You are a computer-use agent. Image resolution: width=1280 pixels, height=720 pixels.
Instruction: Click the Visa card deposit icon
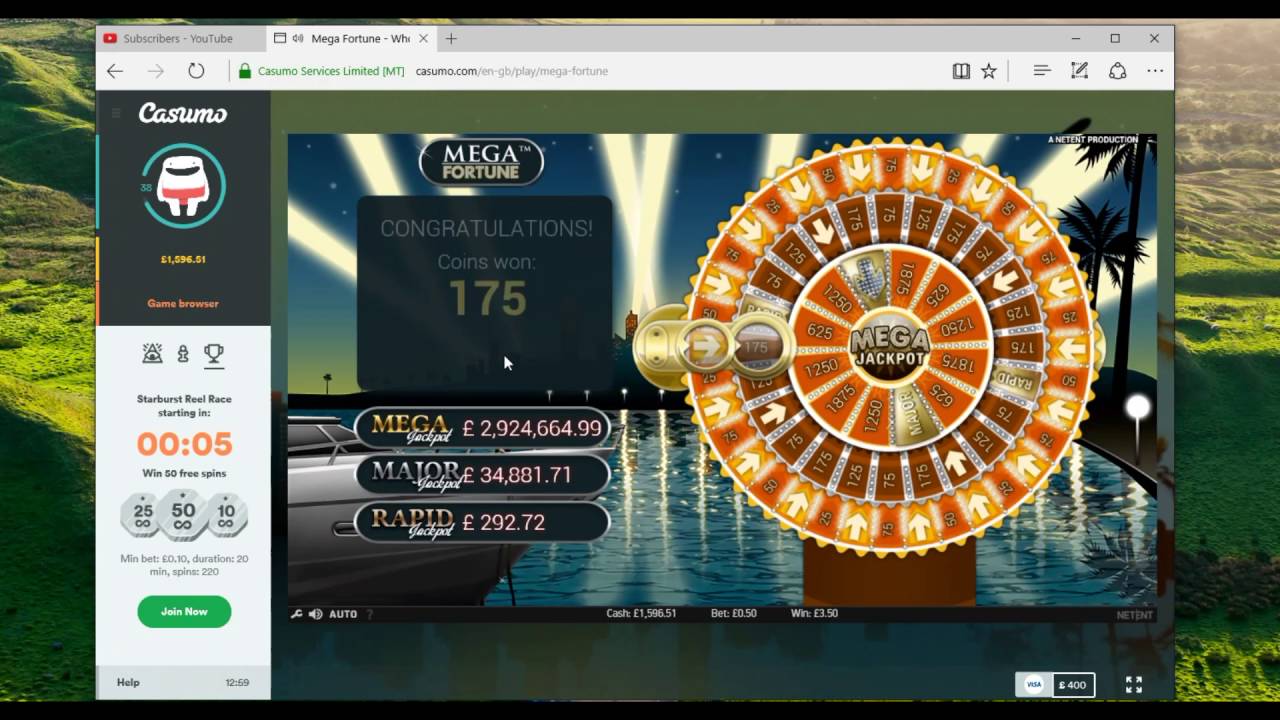click(x=1034, y=685)
